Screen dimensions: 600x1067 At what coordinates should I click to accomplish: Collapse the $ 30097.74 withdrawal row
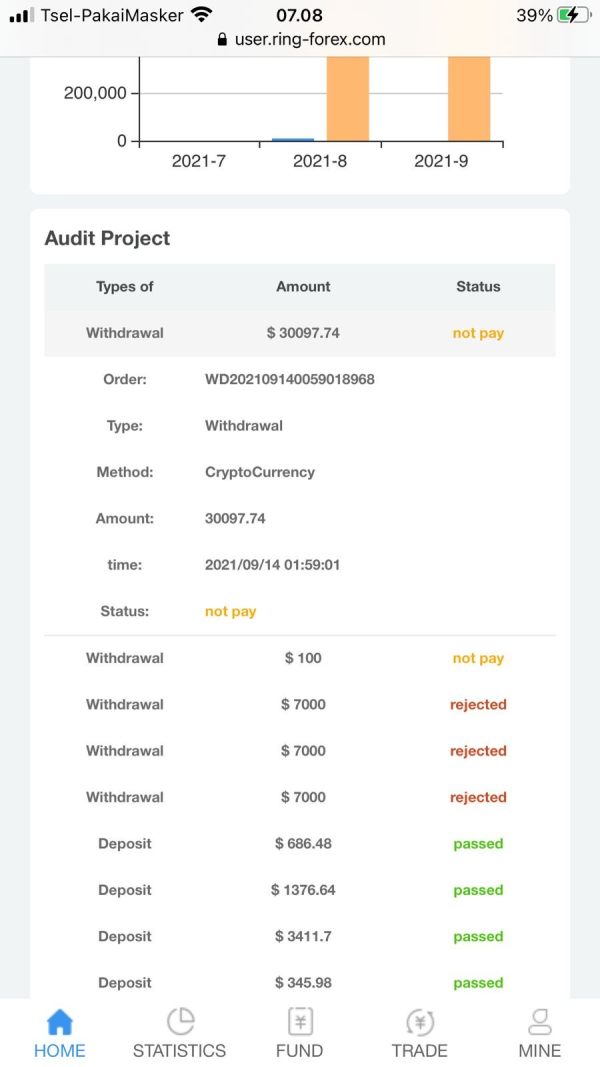coord(300,333)
